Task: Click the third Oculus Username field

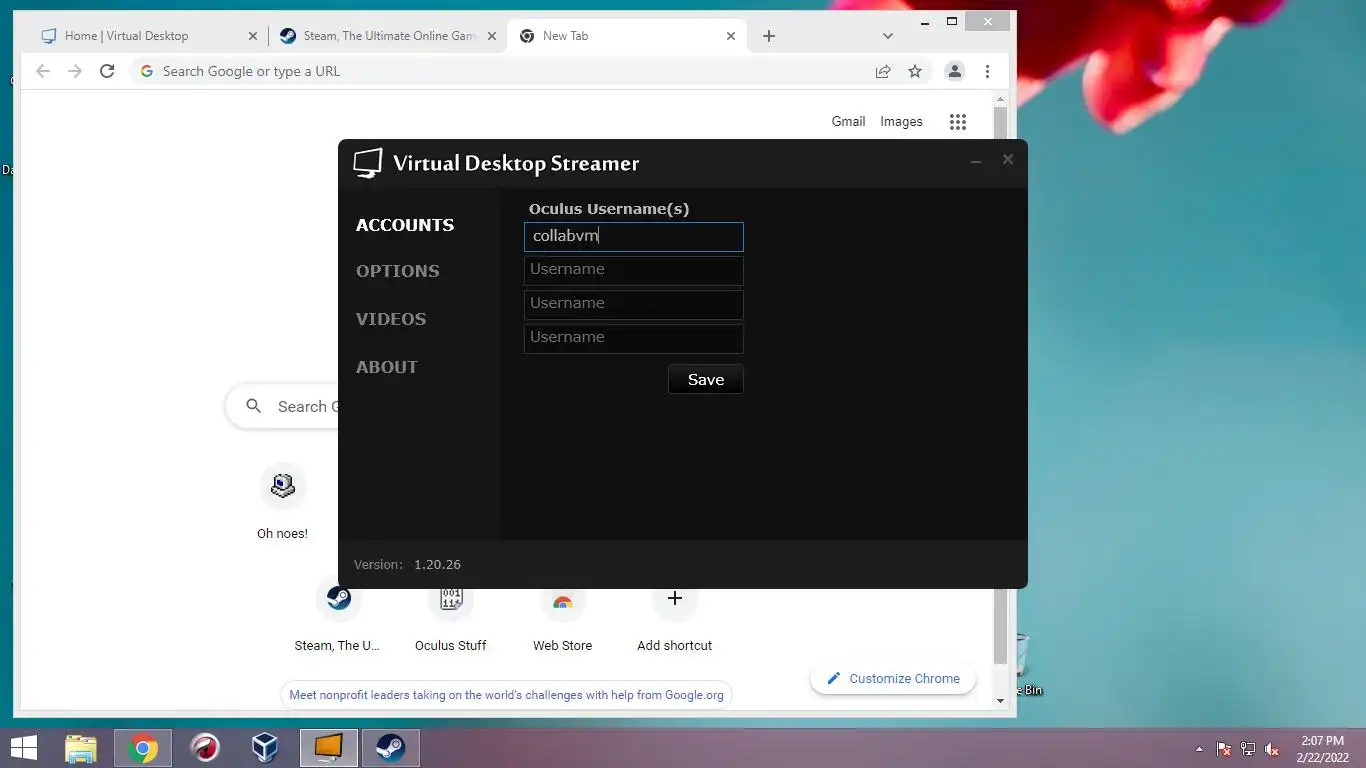Action: [x=634, y=304]
